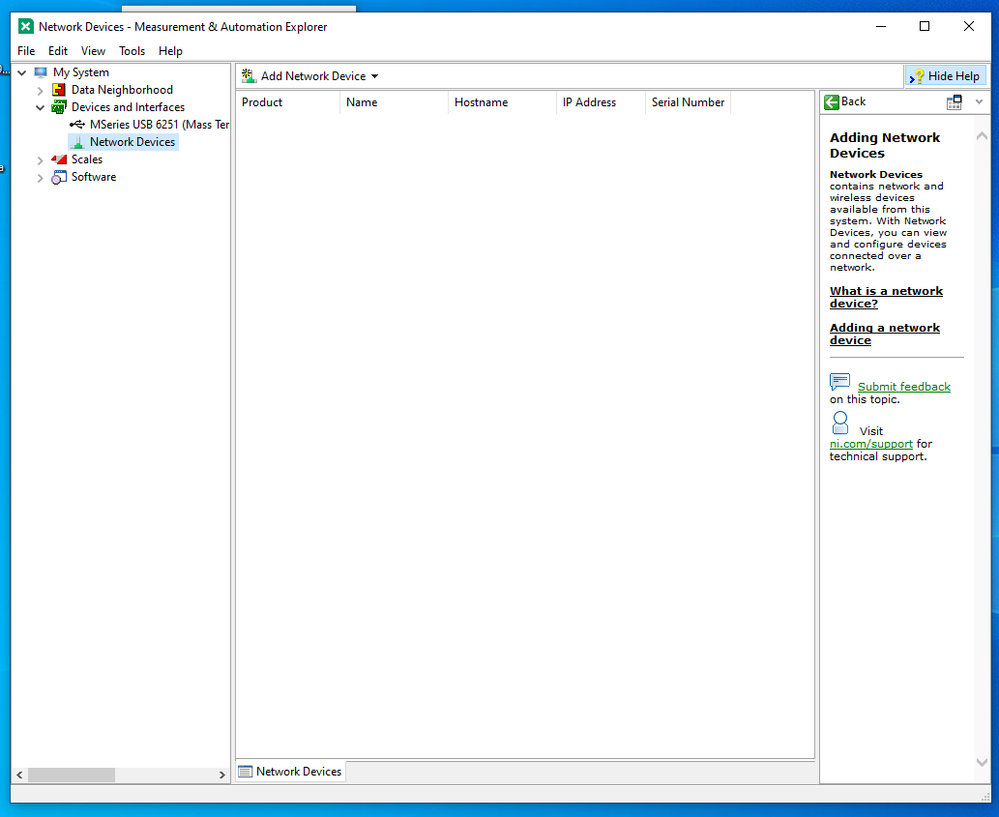999x817 pixels.
Task: Click the Scales icon
Action: click(59, 159)
